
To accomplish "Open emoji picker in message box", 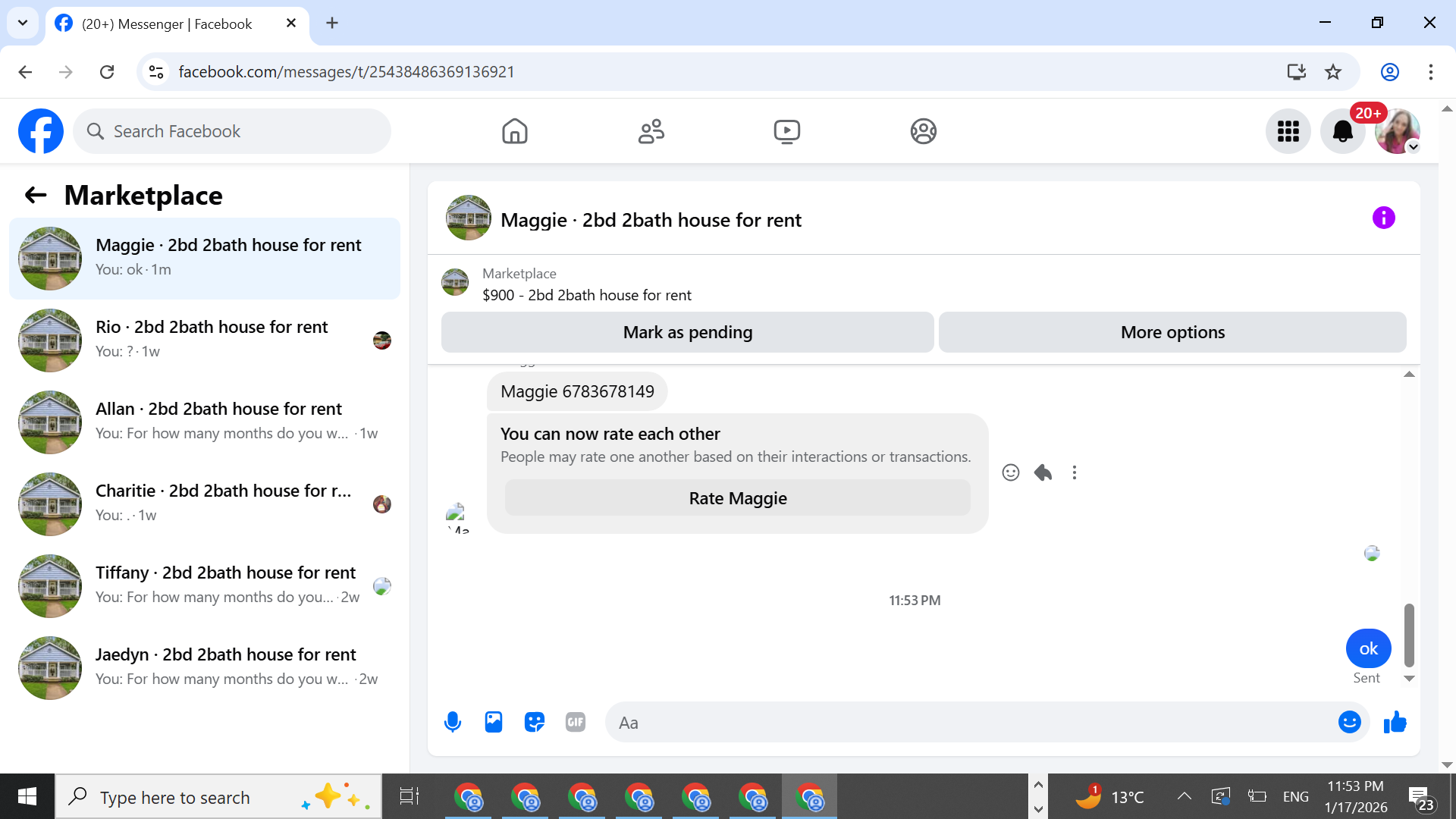I will pyautogui.click(x=1349, y=722).
